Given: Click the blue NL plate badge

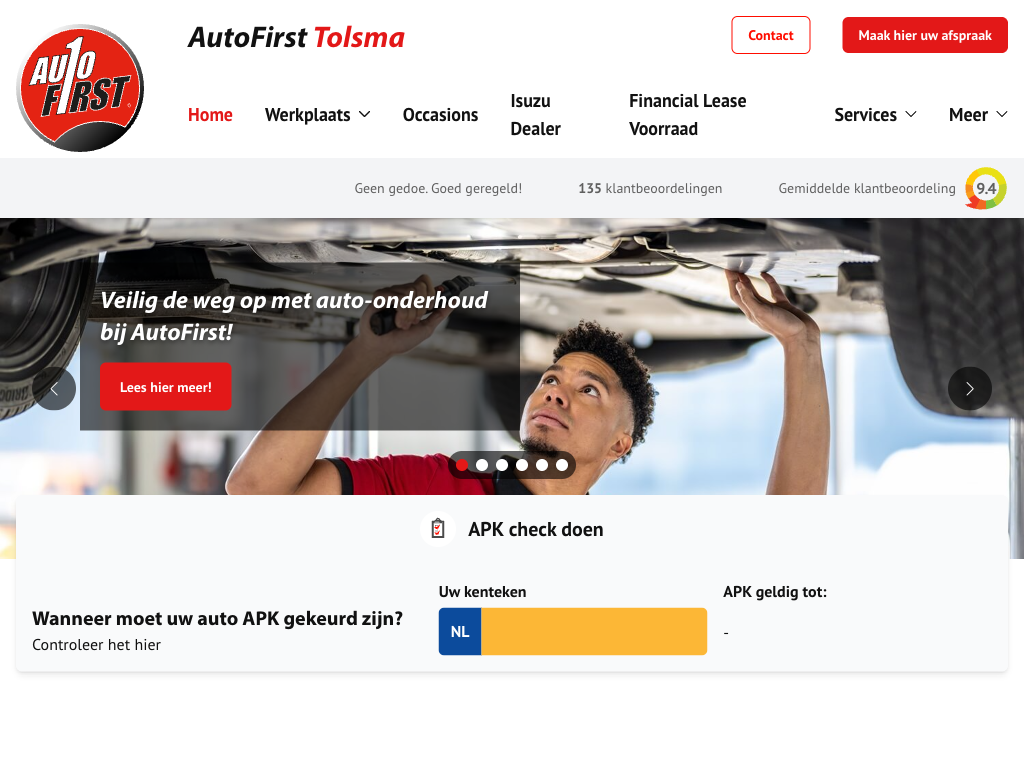Looking at the screenshot, I should (460, 632).
